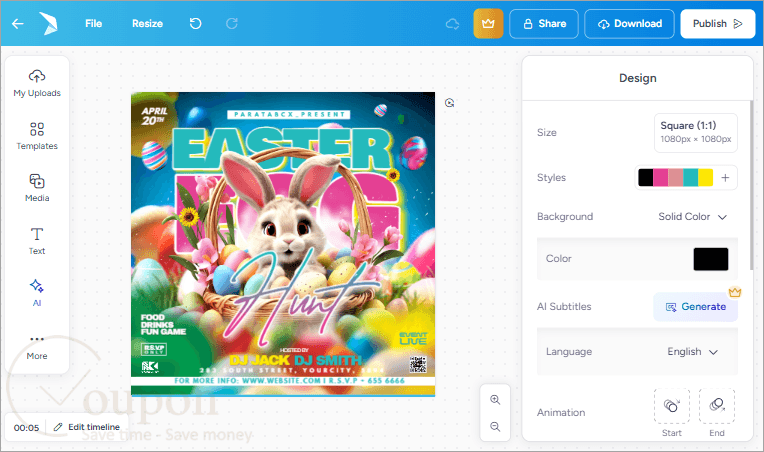This screenshot has height=452, width=764.
Task: Zoom out of the canvas
Action: (x=495, y=427)
